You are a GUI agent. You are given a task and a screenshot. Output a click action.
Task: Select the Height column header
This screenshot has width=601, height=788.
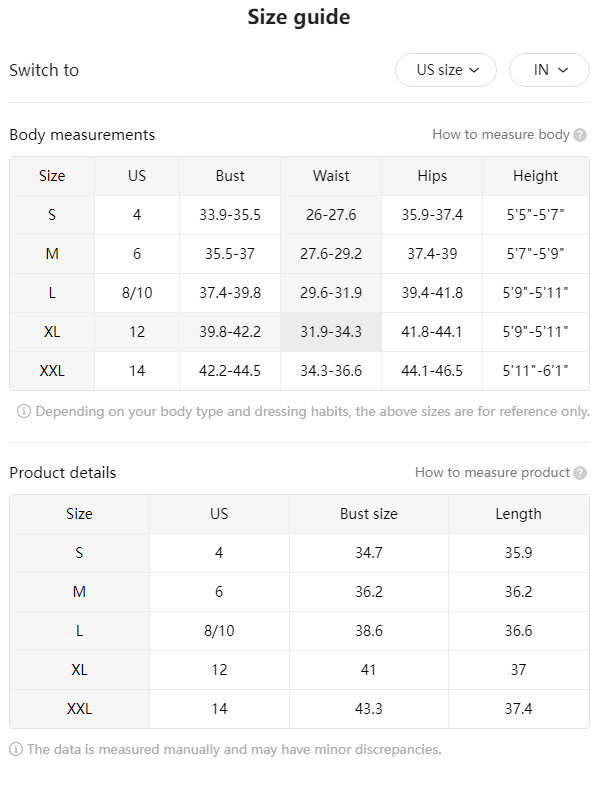click(536, 176)
